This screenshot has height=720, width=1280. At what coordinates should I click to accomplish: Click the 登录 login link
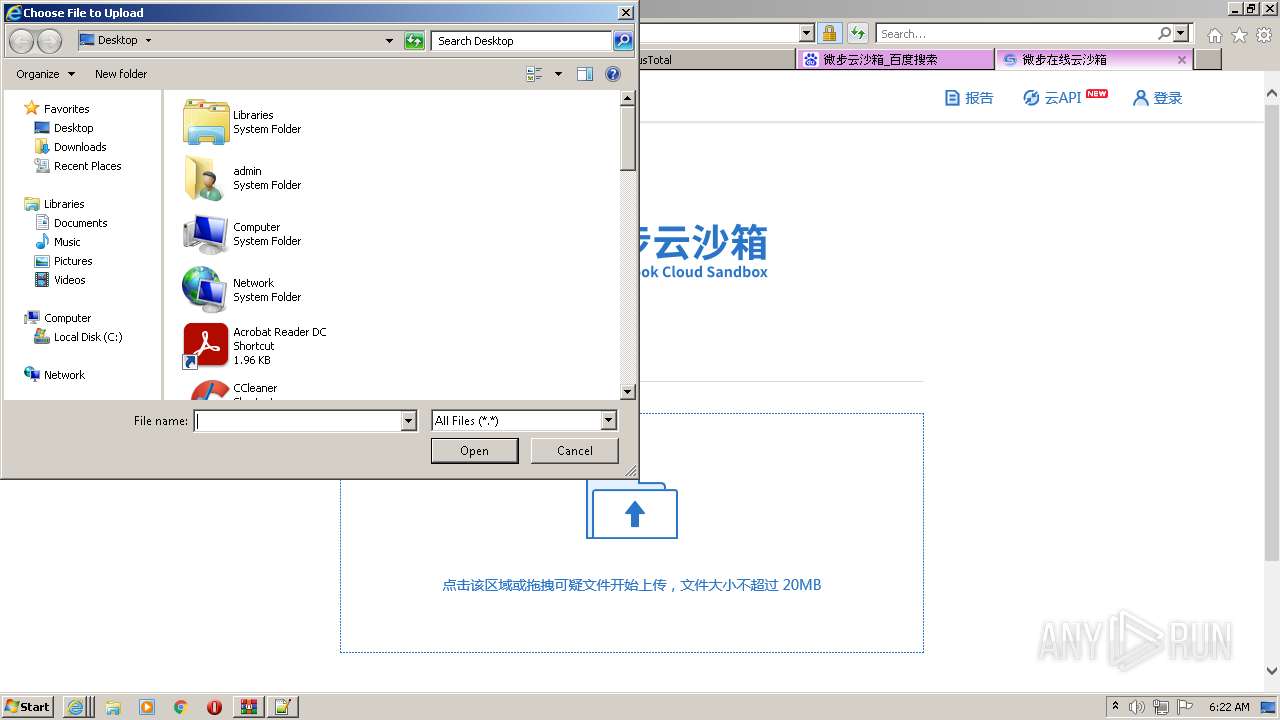pos(1157,98)
